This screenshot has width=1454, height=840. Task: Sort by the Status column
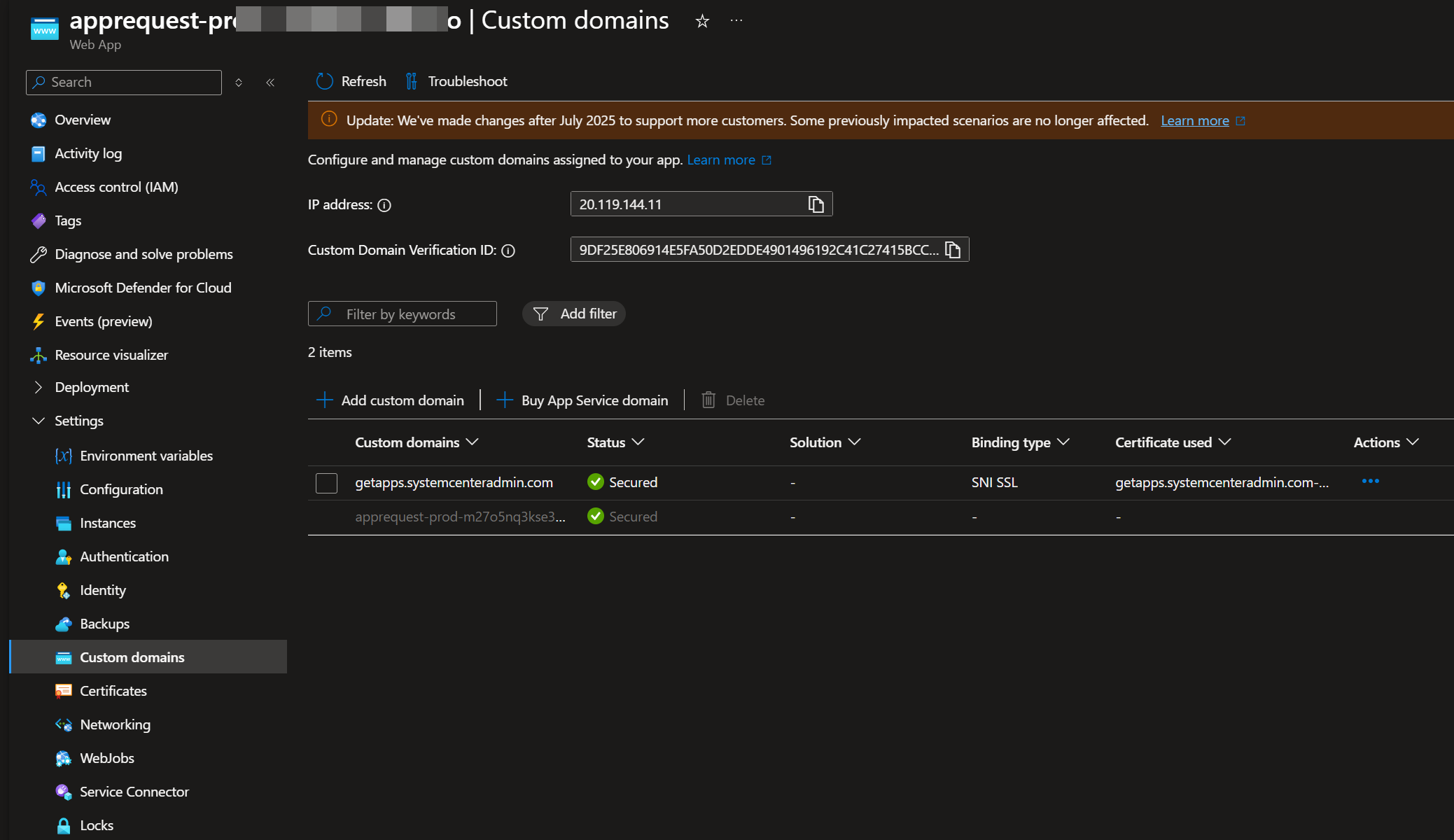click(x=615, y=442)
